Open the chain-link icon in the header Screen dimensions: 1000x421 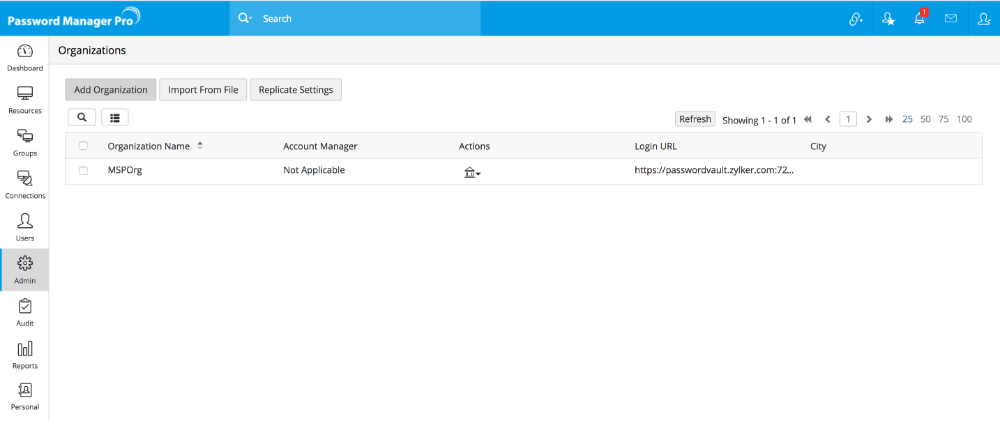tap(855, 19)
